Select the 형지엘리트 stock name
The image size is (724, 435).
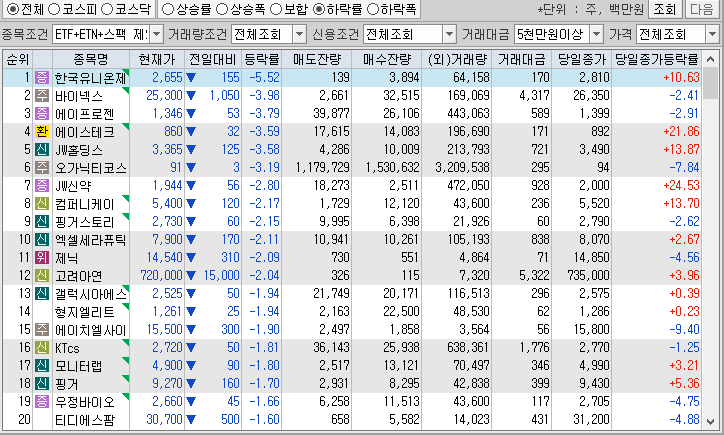84,312
